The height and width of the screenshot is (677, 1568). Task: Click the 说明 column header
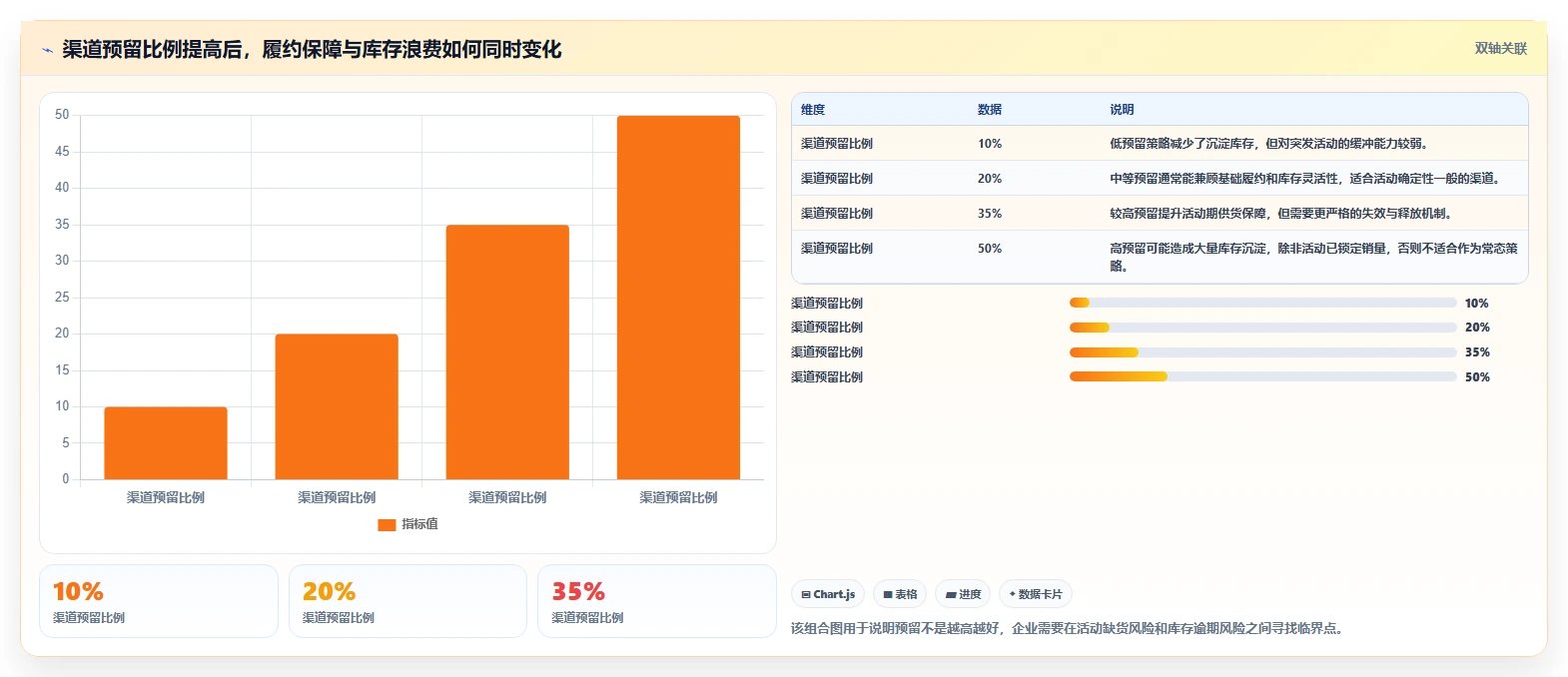click(x=1122, y=110)
